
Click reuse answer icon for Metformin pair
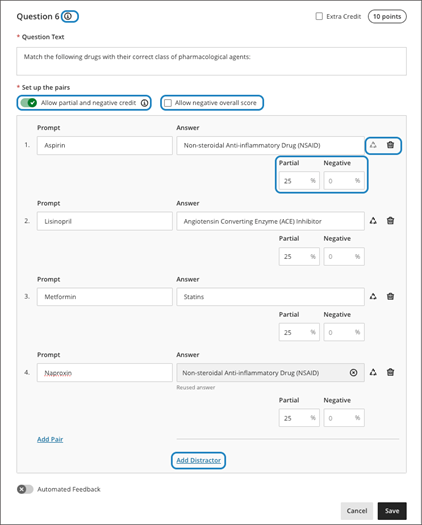click(x=373, y=296)
